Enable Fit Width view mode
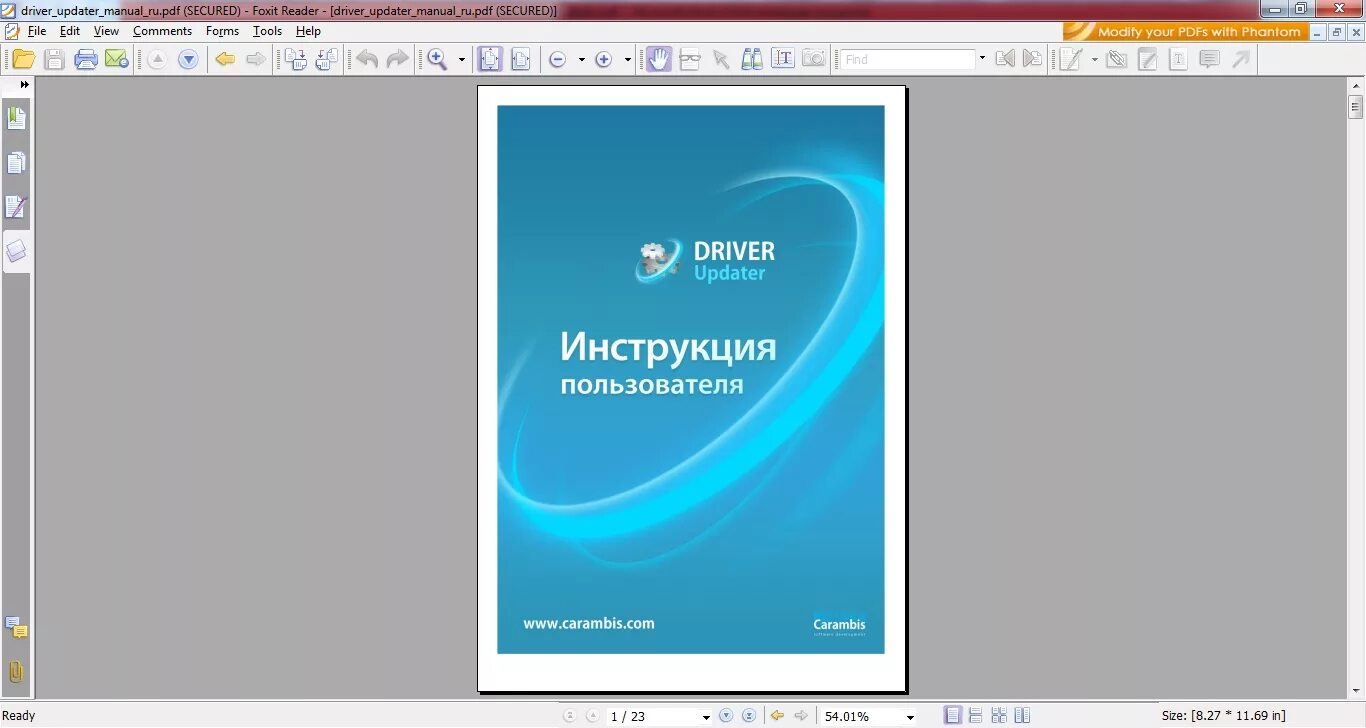This screenshot has height=728, width=1366. coord(521,59)
